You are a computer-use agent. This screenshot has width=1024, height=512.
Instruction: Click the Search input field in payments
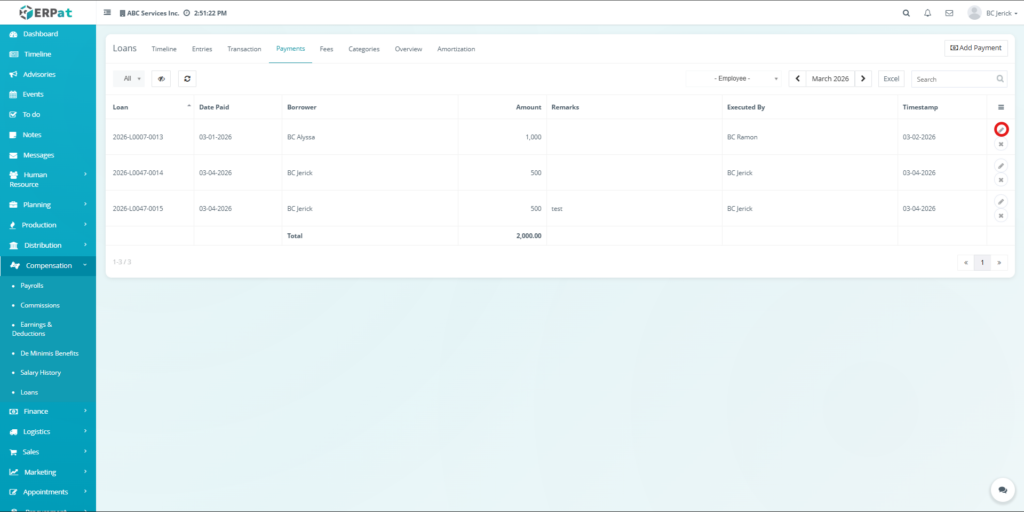pyautogui.click(x=952, y=78)
